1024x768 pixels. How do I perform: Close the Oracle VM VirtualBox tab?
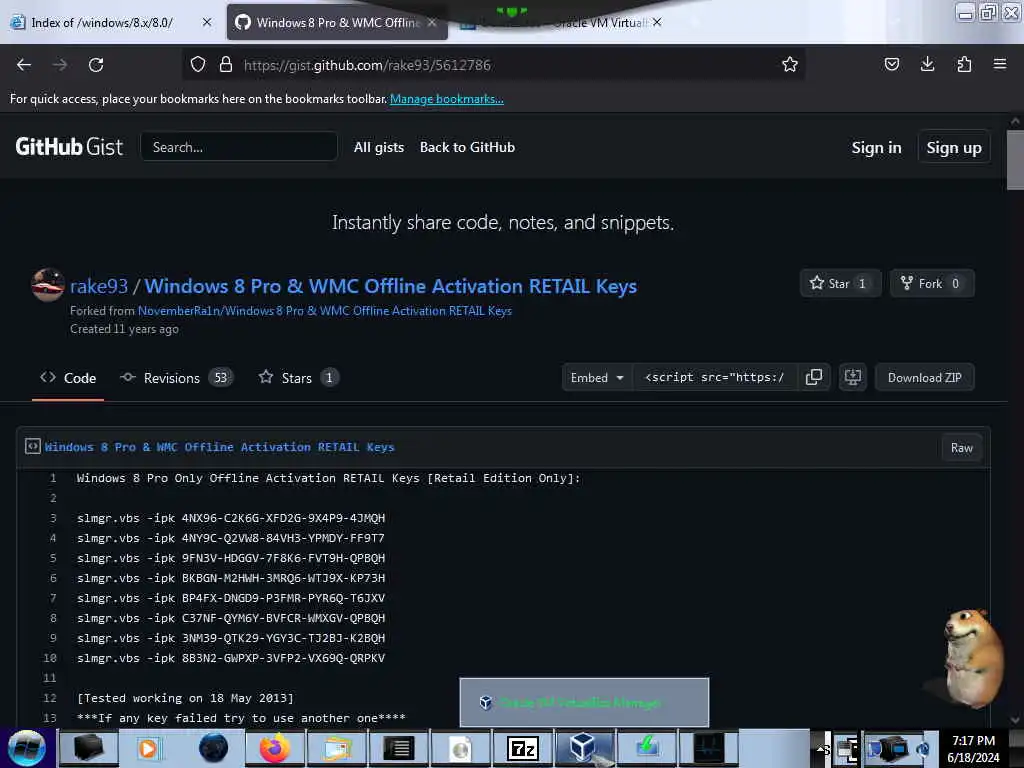pyautogui.click(x=657, y=22)
